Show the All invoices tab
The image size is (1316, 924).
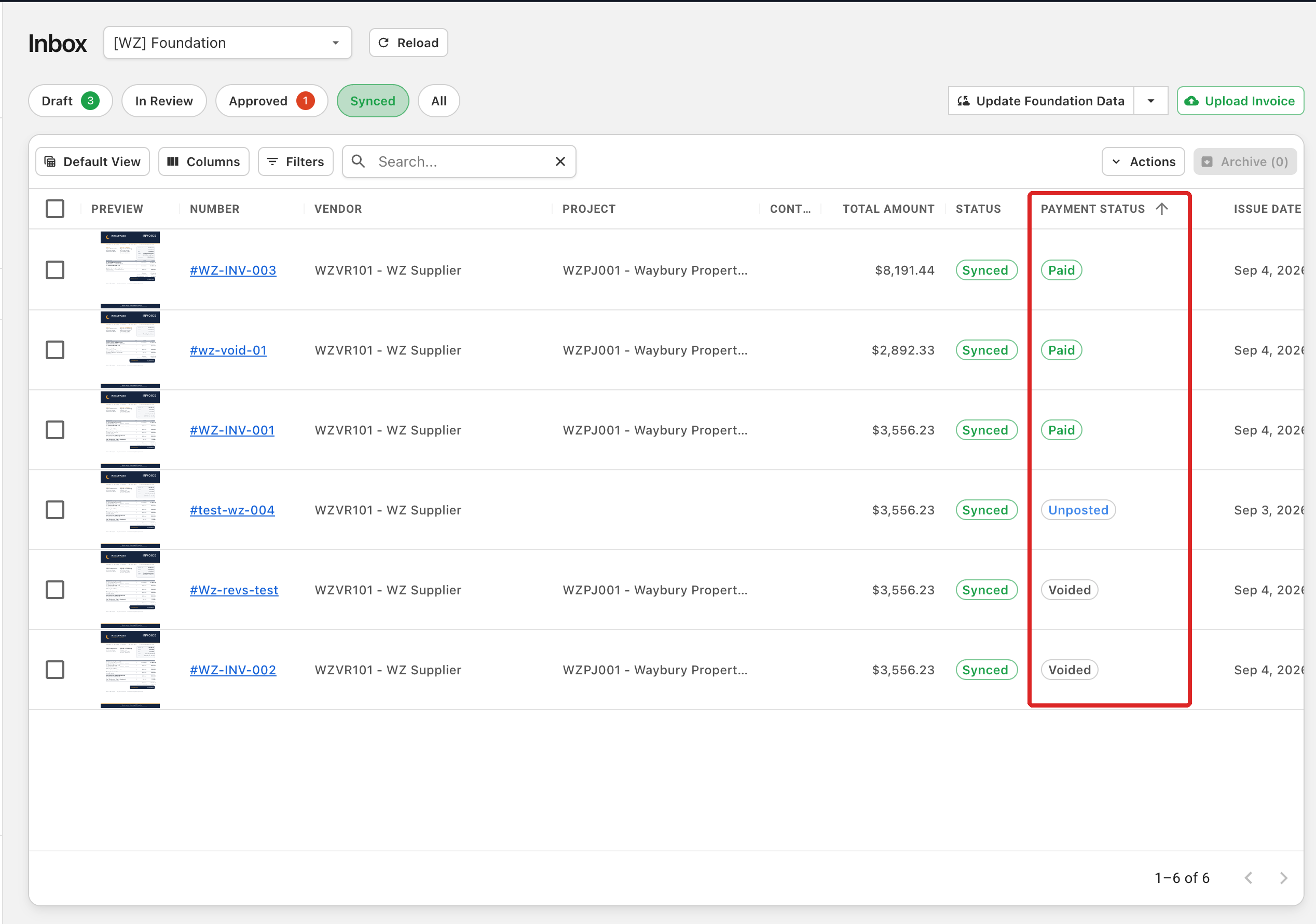point(438,101)
